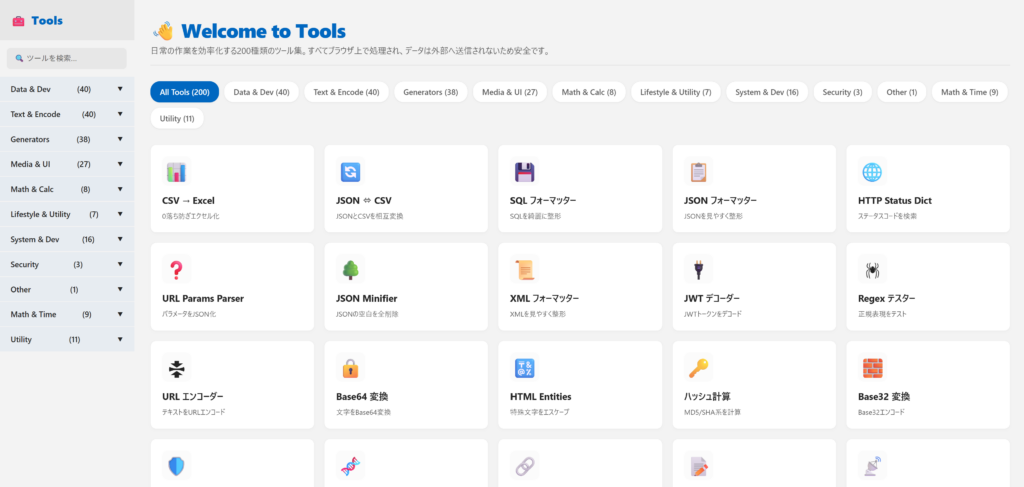Expand the Data & Dev sidebar category
The image size is (1024, 487).
(67, 89)
